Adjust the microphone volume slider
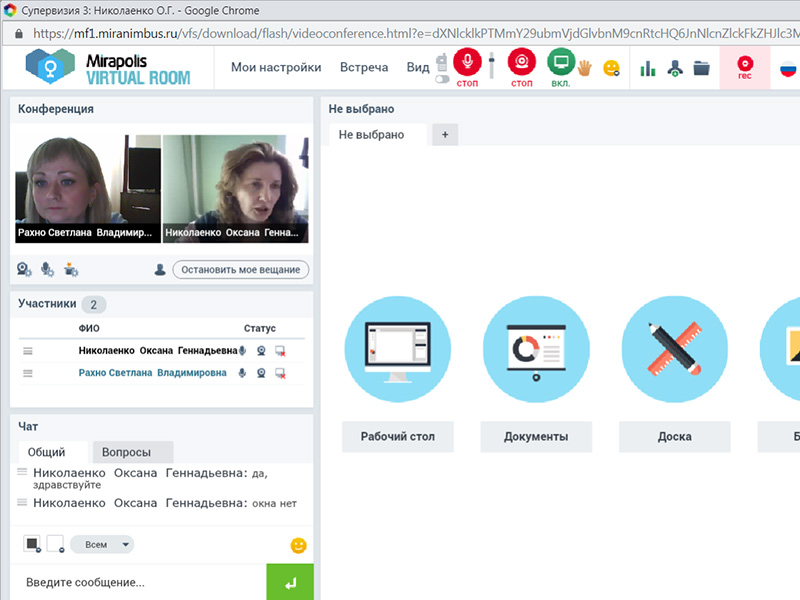The width and height of the screenshot is (800, 600). pos(491,65)
